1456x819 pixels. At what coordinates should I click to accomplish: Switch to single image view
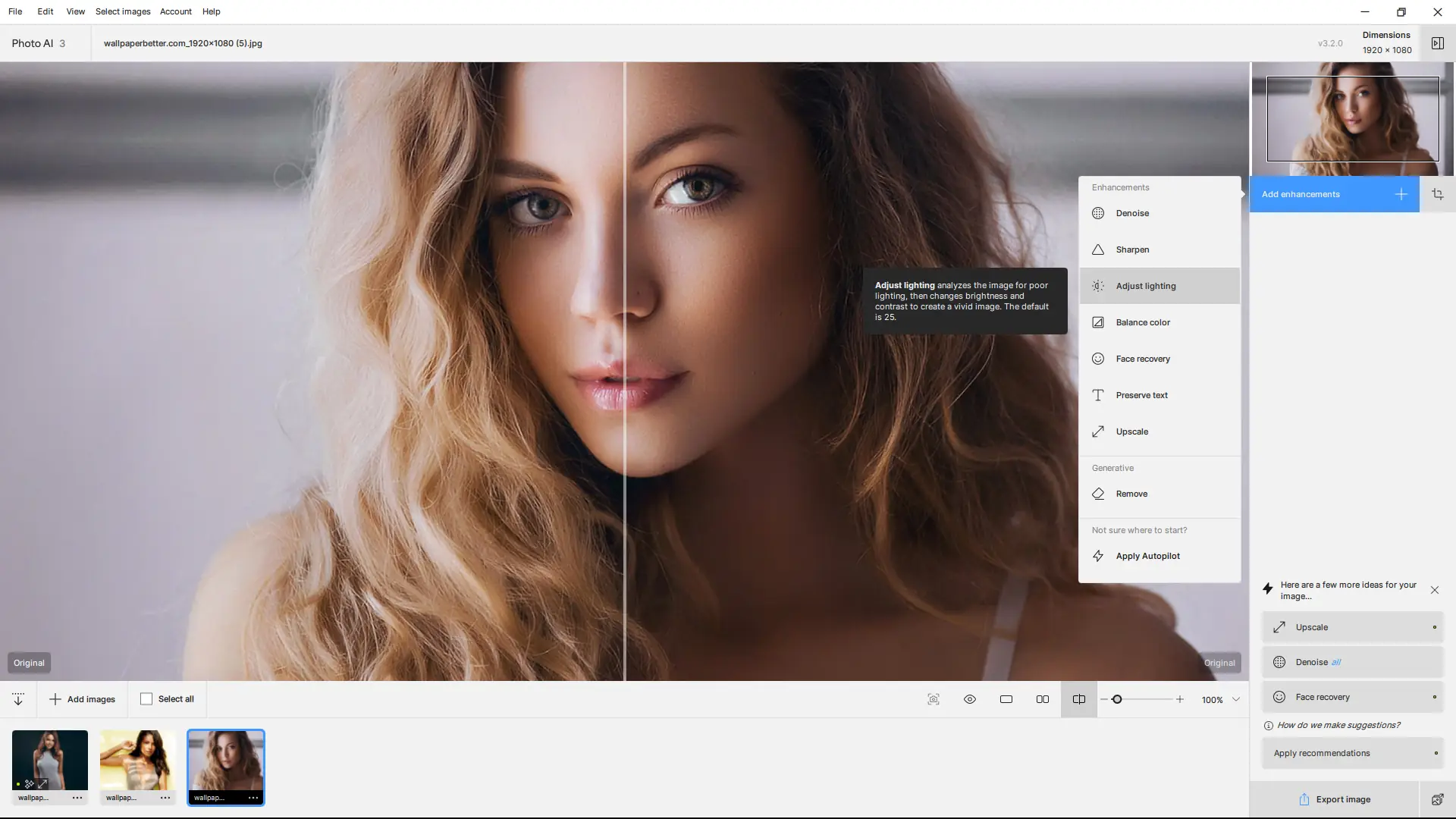(x=1006, y=699)
